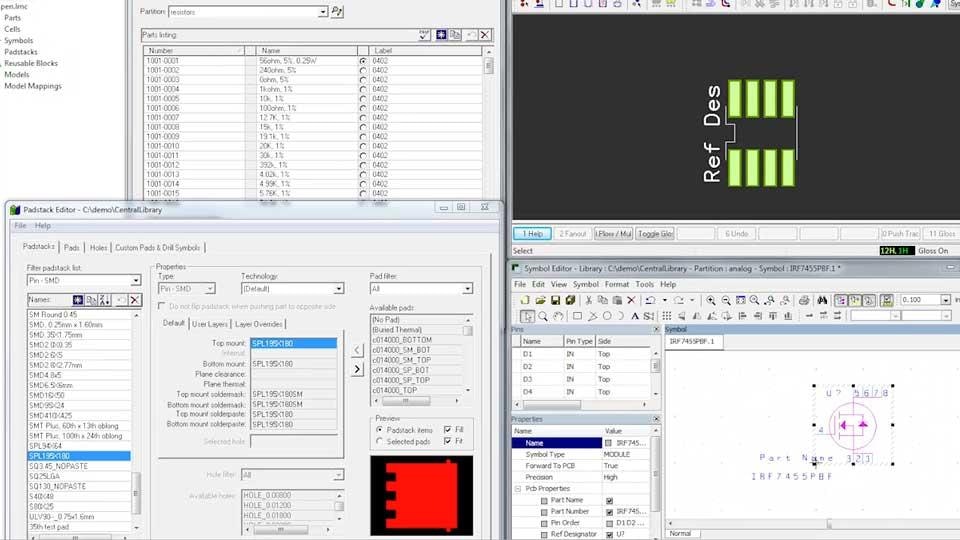Image resolution: width=960 pixels, height=540 pixels.
Task: Click the delete X icon in Padstack Names
Action: tap(135, 299)
